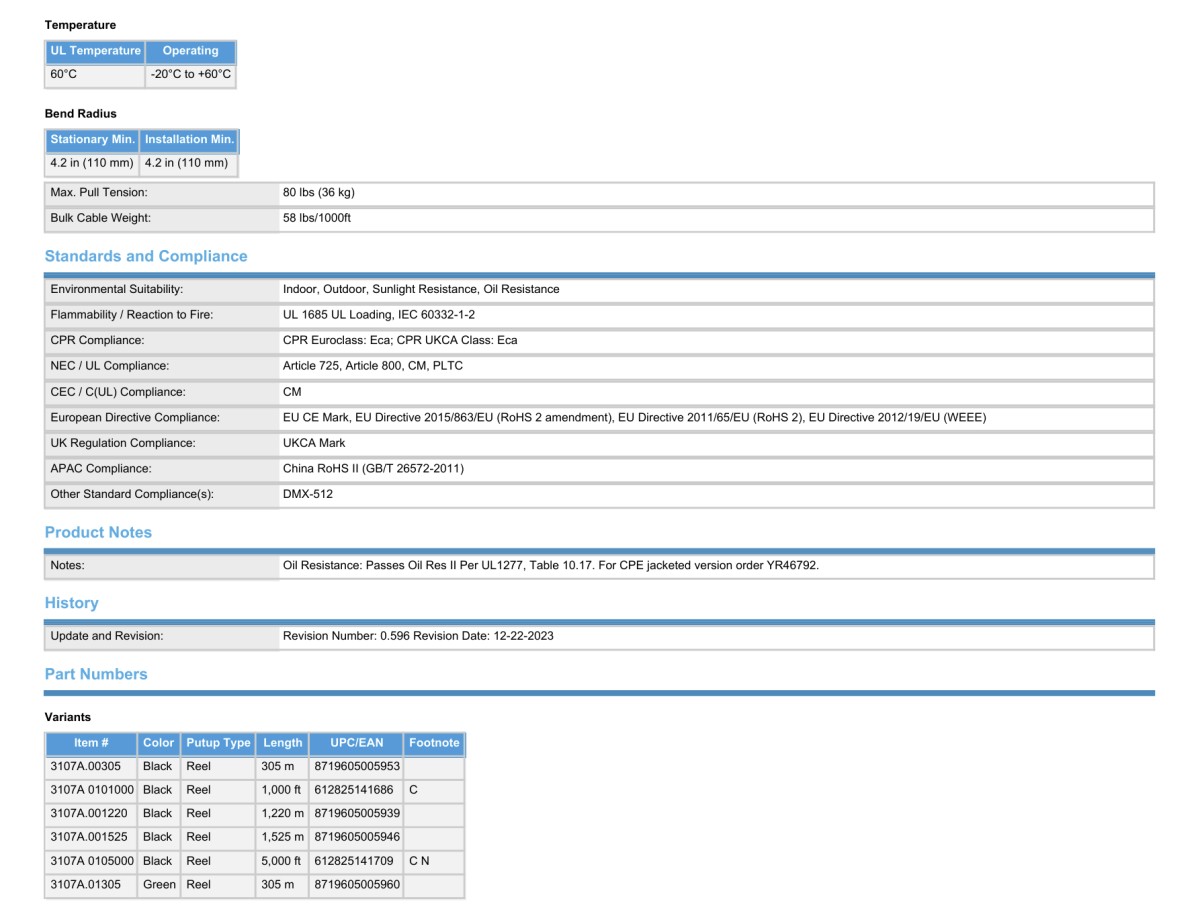
Task: Click UPC code 612825141686
Action: pos(353,790)
